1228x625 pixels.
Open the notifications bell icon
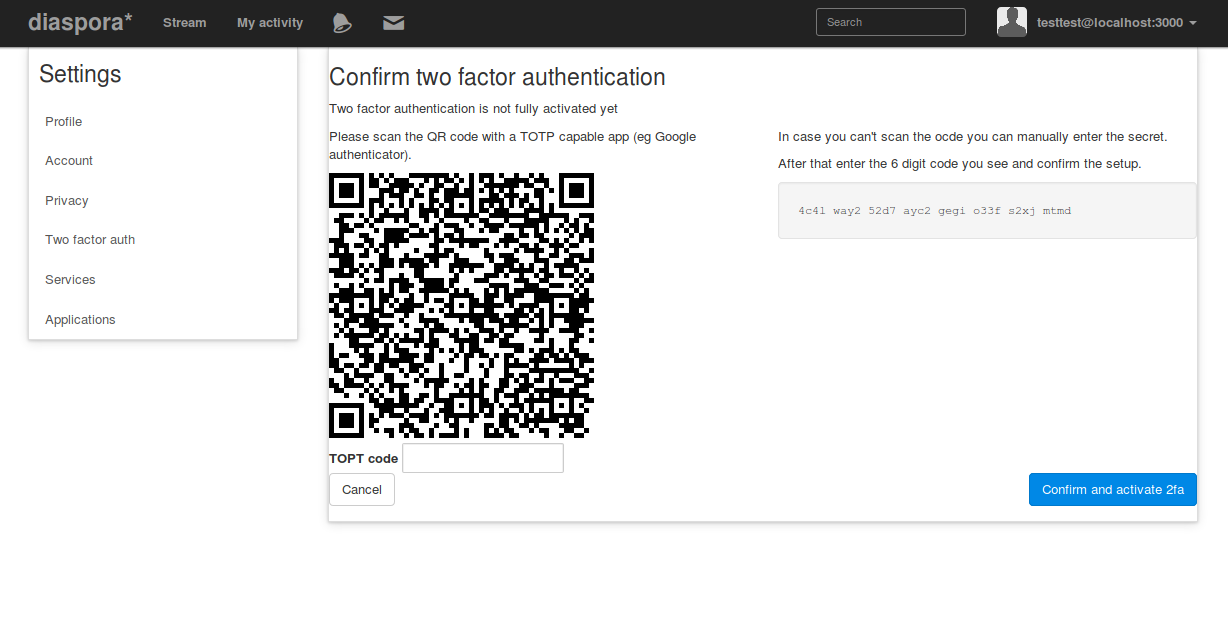[x=341, y=23]
